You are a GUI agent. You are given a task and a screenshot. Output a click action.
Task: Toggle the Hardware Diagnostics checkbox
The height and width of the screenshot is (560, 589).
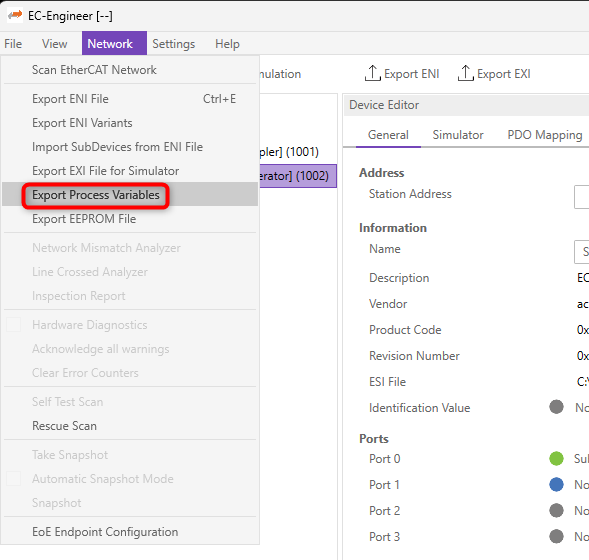pyautogui.click(x=14, y=325)
